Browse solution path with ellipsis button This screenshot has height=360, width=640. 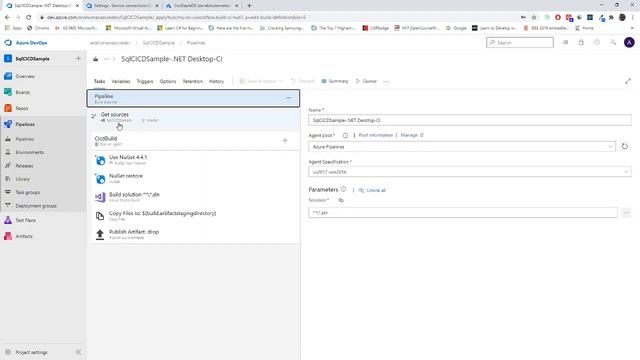626,212
